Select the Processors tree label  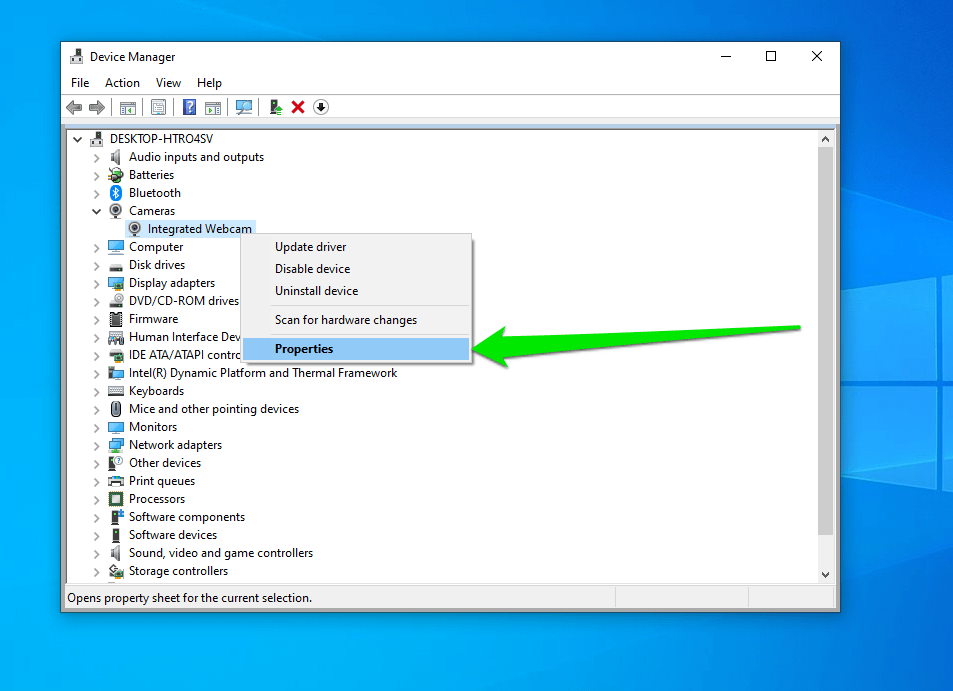tap(157, 499)
